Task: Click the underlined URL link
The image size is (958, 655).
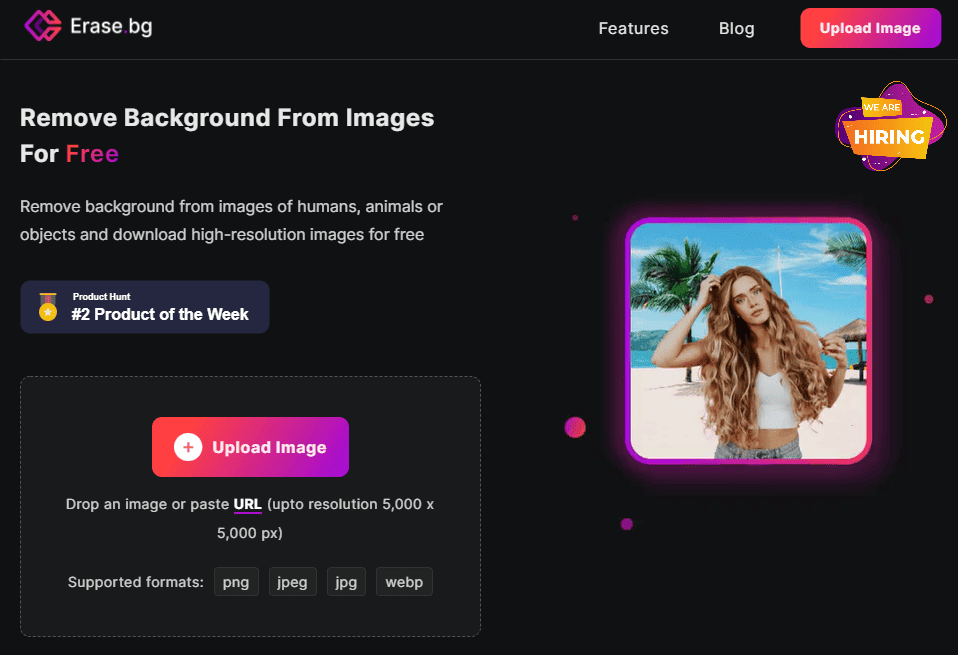Action: pos(247,505)
